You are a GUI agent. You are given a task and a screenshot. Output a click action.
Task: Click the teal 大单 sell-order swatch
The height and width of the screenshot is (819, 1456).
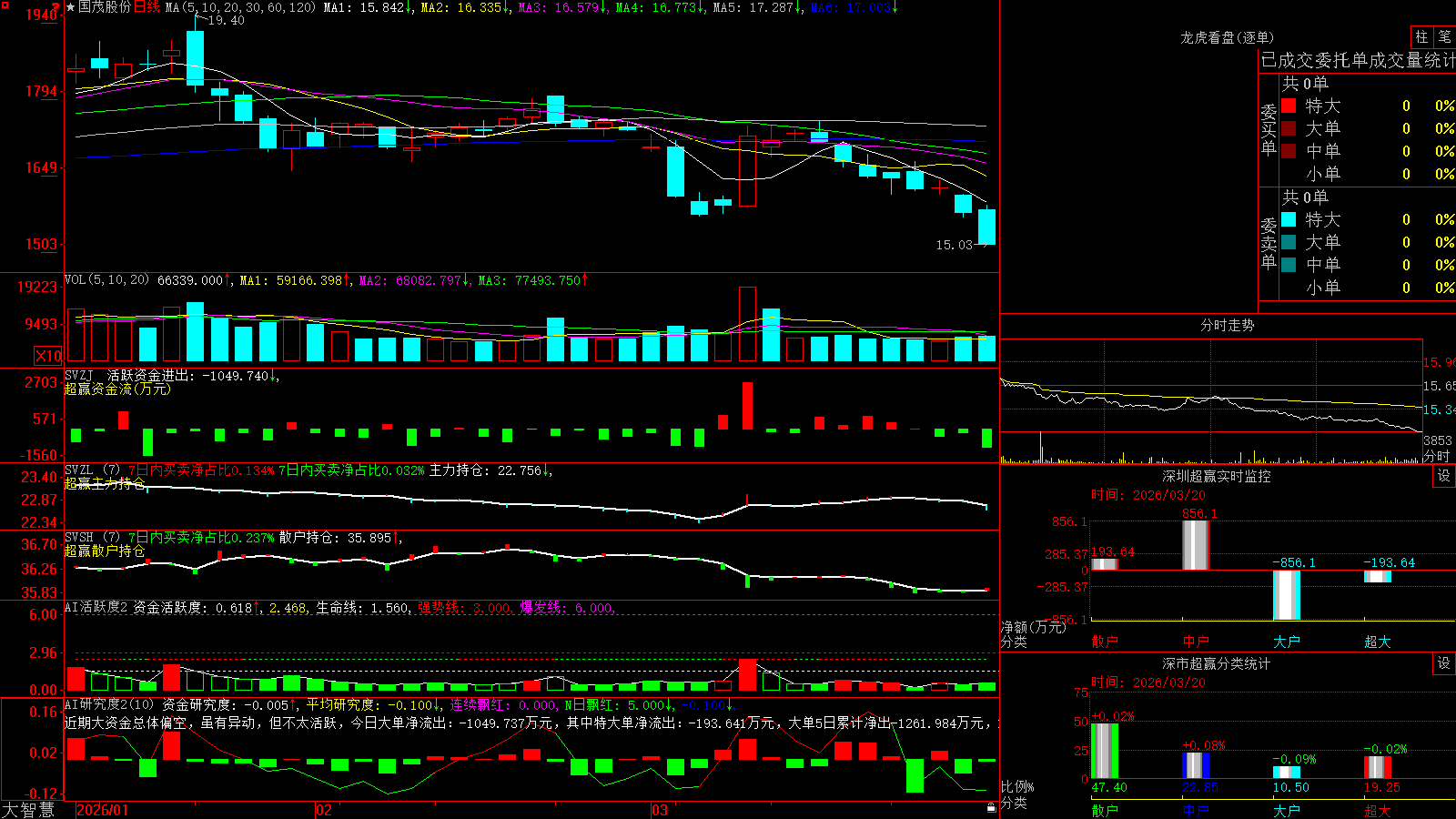(1289, 242)
